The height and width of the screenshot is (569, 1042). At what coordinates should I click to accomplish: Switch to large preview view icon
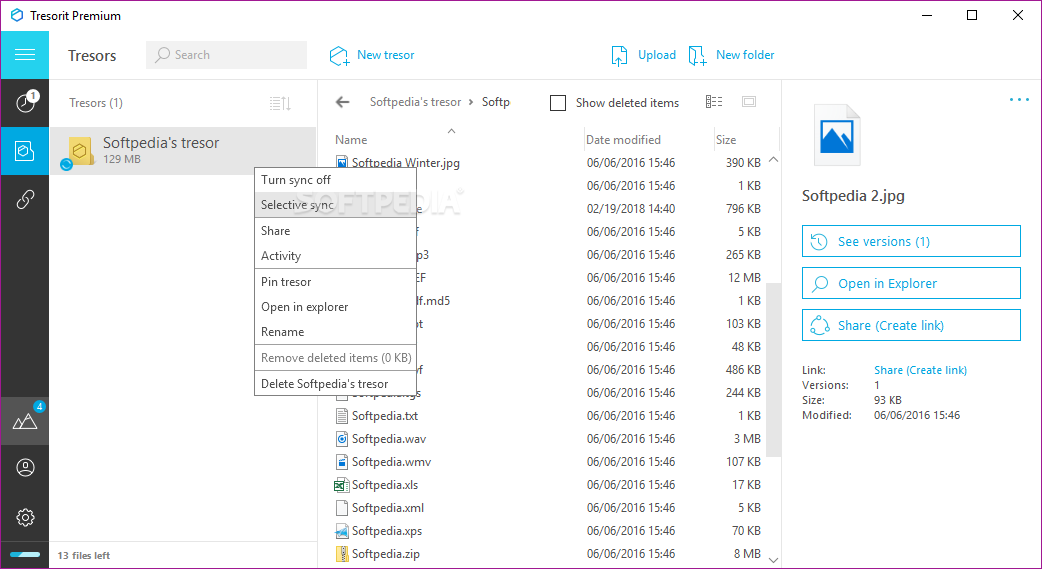(x=749, y=102)
